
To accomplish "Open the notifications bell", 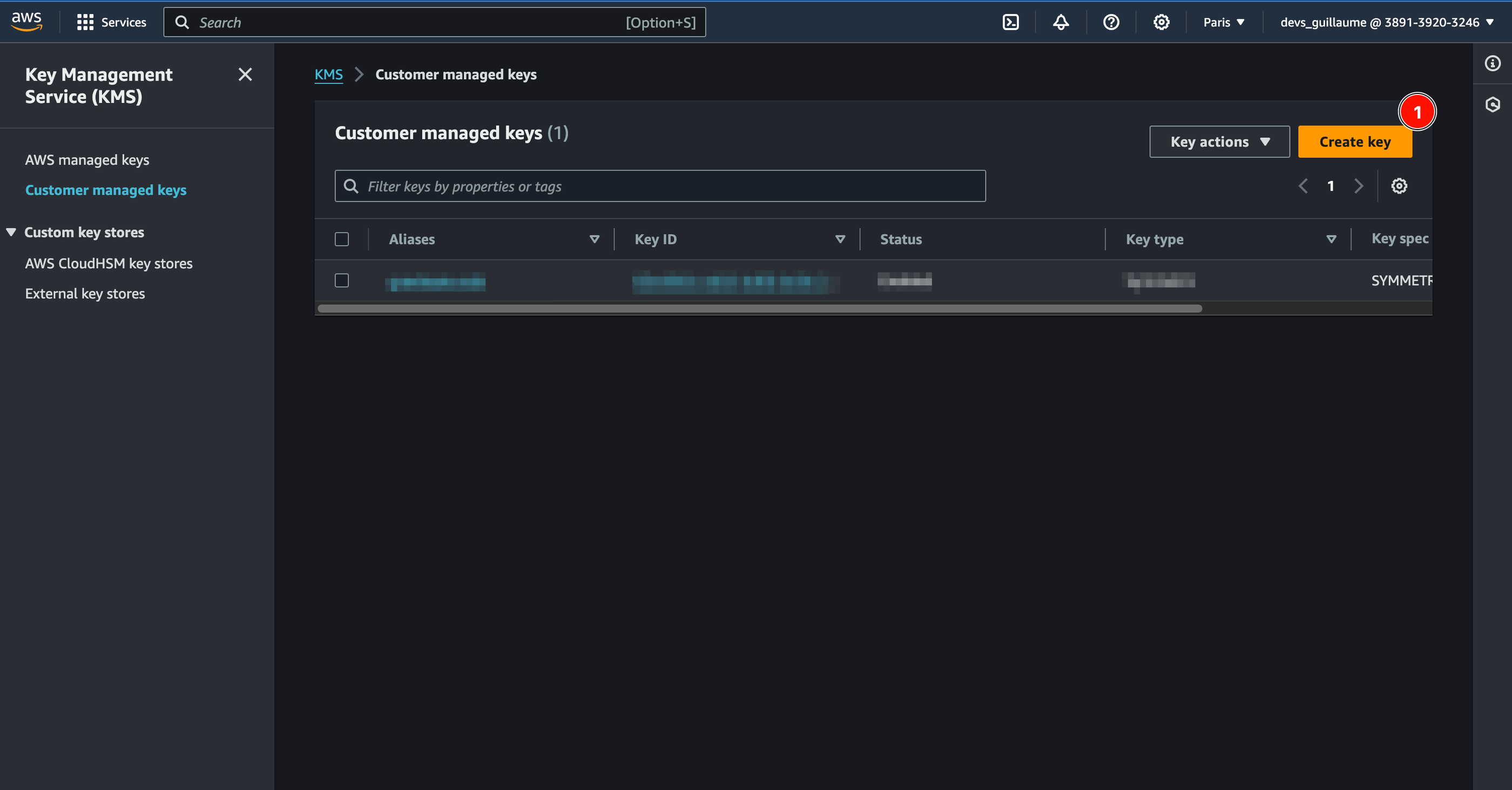I will [1061, 22].
